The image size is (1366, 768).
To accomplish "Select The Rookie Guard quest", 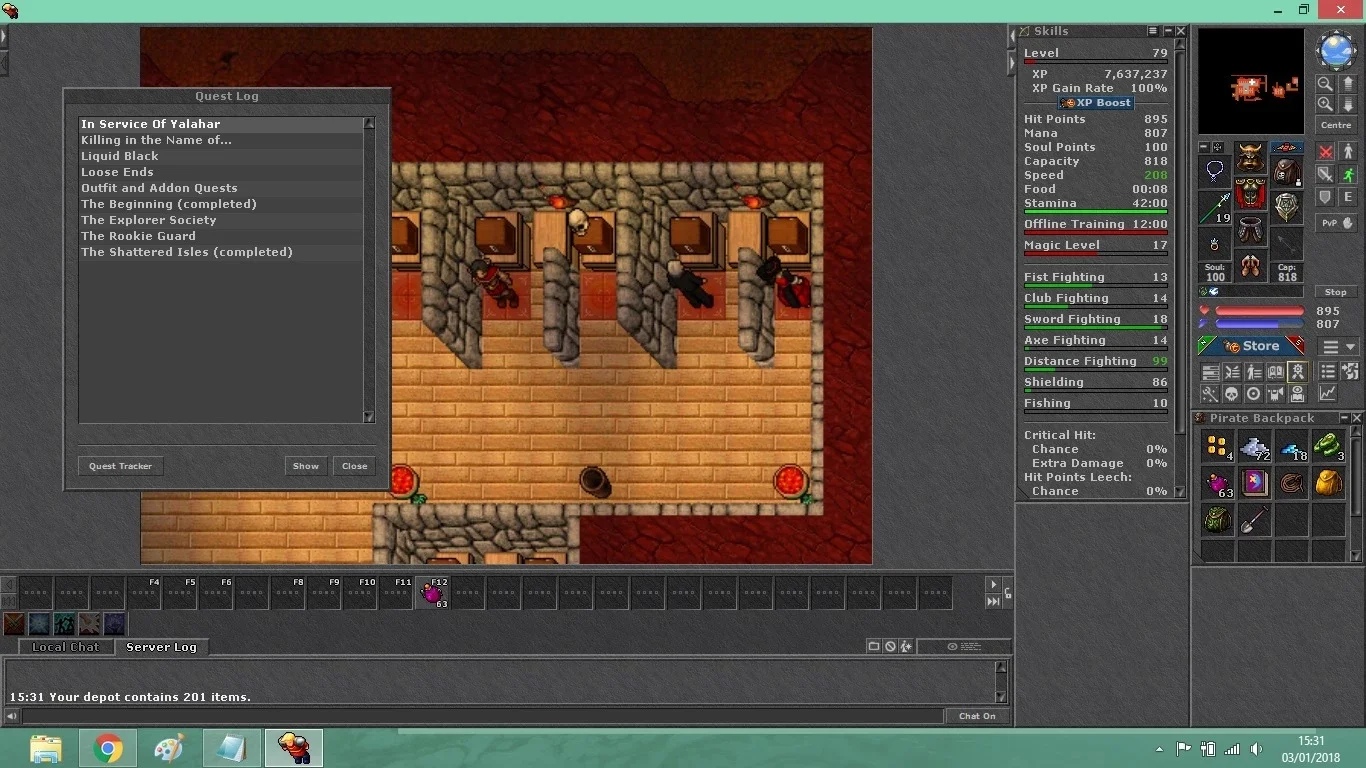I will pos(221,236).
